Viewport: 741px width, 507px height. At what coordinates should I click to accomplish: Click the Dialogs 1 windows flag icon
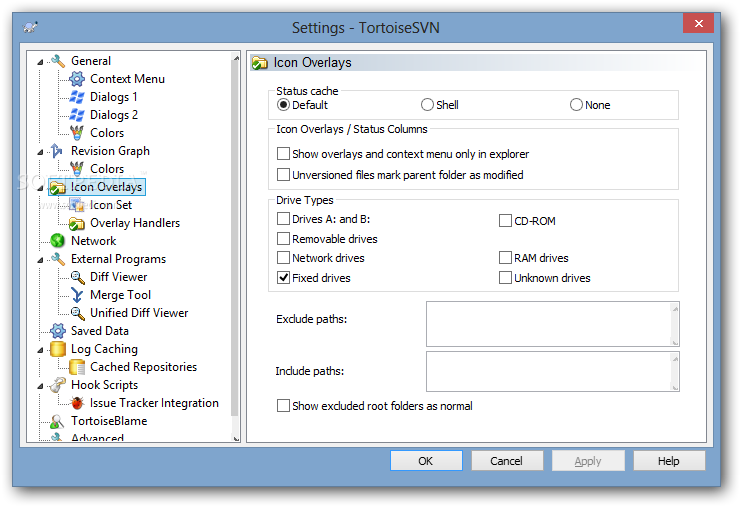tap(77, 97)
